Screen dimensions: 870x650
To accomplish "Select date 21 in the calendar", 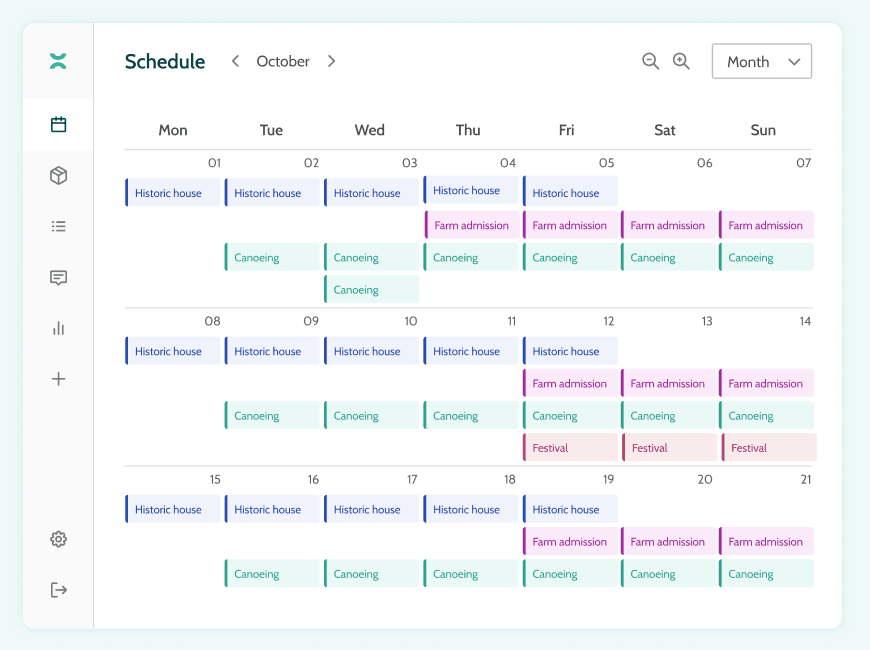I will pos(805,480).
